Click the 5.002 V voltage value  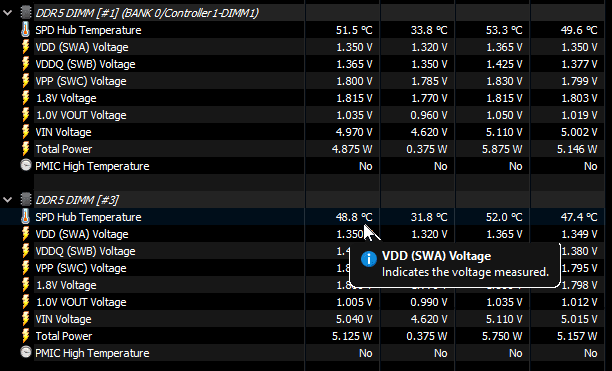click(x=579, y=132)
